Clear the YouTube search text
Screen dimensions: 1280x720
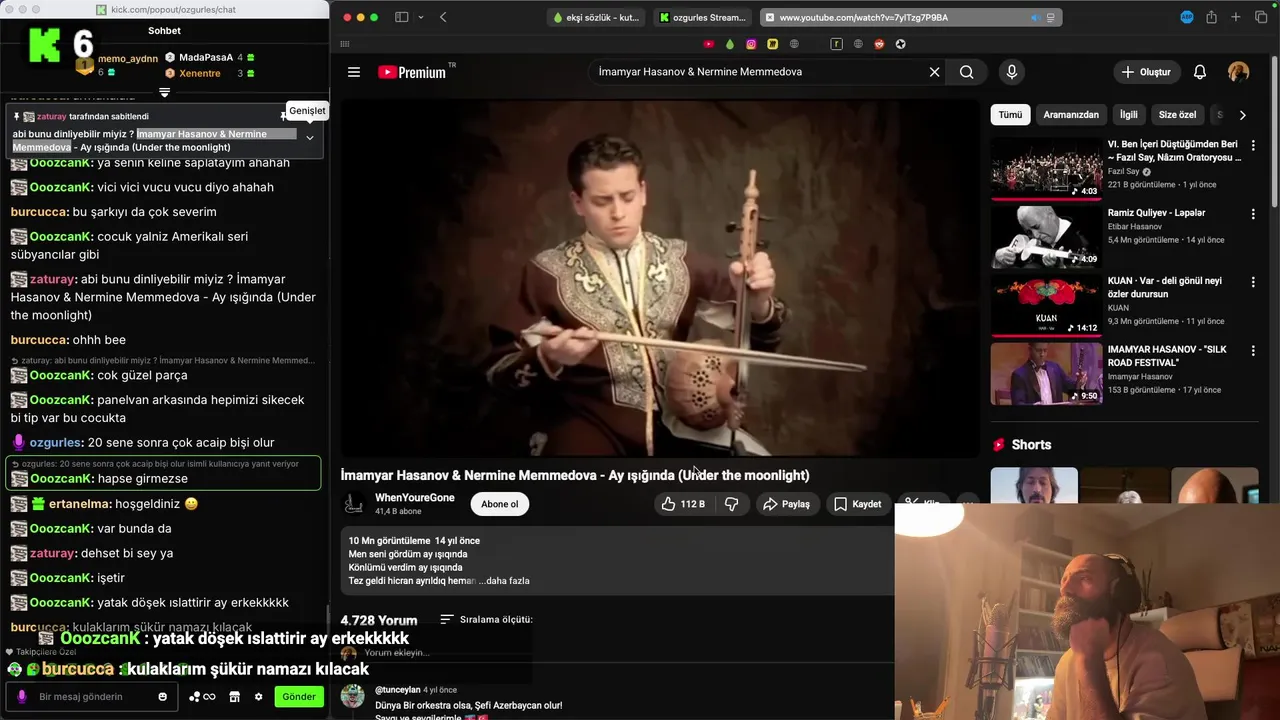pos(934,72)
